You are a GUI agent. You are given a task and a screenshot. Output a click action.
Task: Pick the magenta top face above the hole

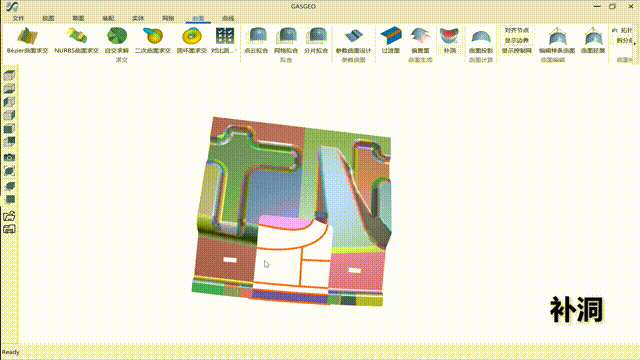pyautogui.click(x=285, y=222)
